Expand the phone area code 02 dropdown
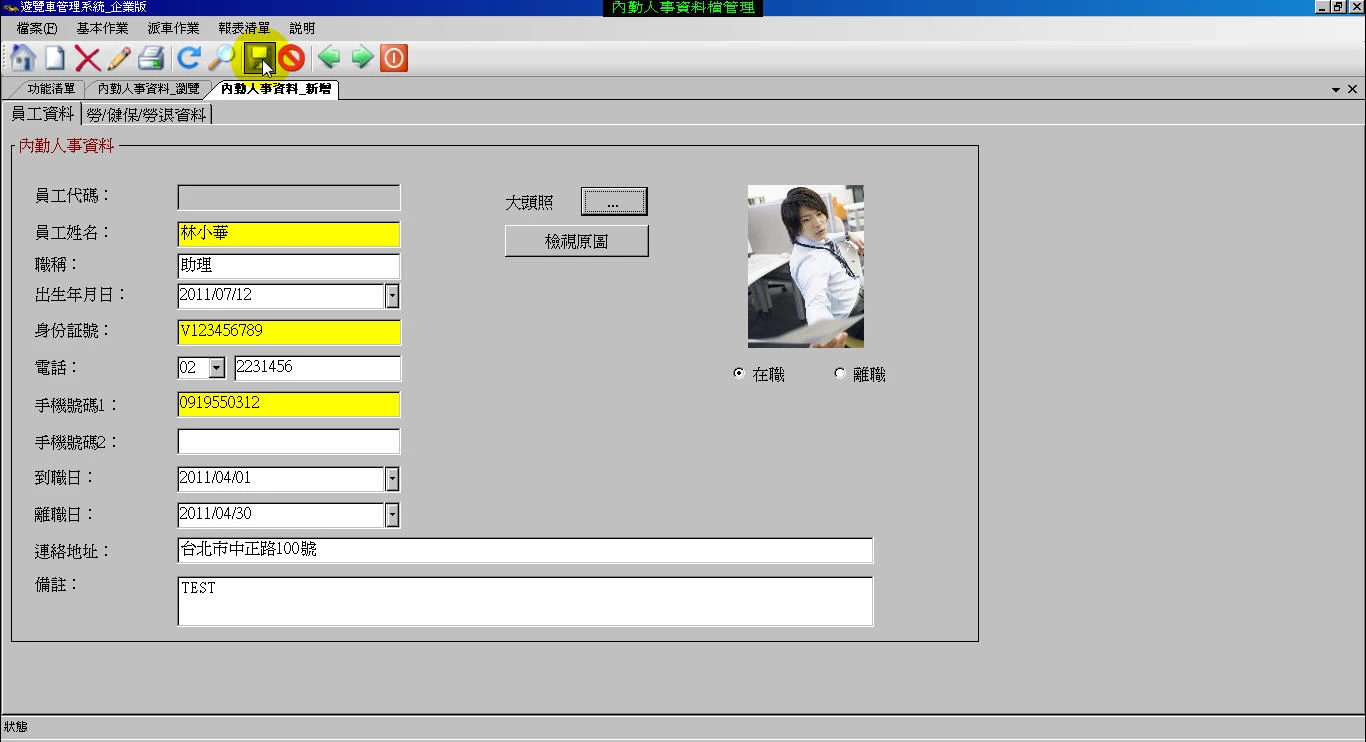Screen dimensions: 1366x742 [217, 368]
